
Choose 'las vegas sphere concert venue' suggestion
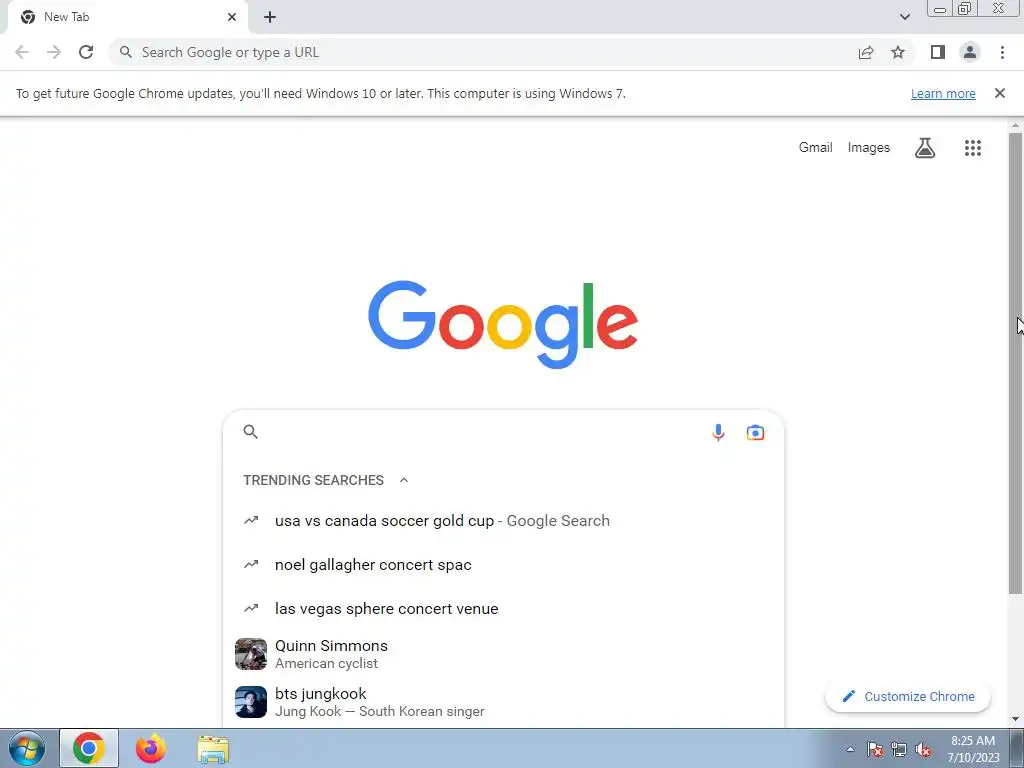[x=503, y=609]
